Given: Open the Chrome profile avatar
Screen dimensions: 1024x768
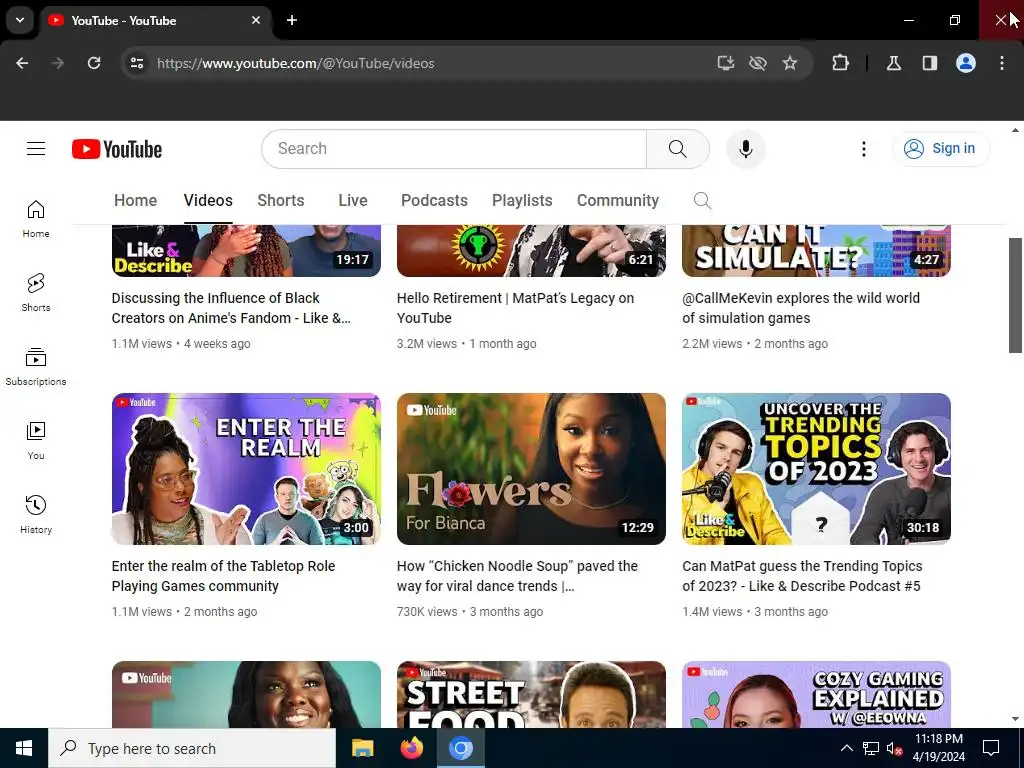Looking at the screenshot, I should (x=966, y=63).
